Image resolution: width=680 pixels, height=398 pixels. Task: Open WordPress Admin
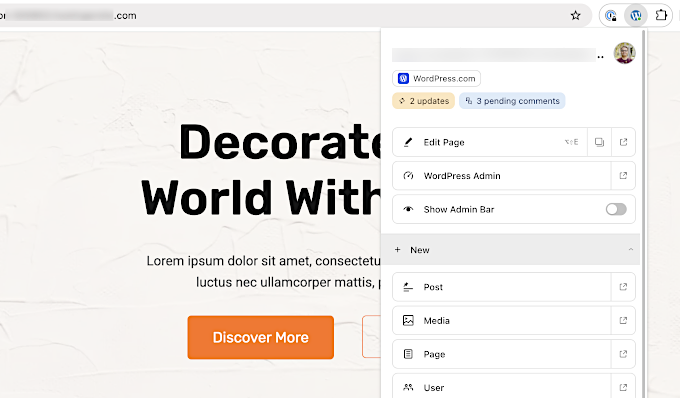click(x=502, y=176)
